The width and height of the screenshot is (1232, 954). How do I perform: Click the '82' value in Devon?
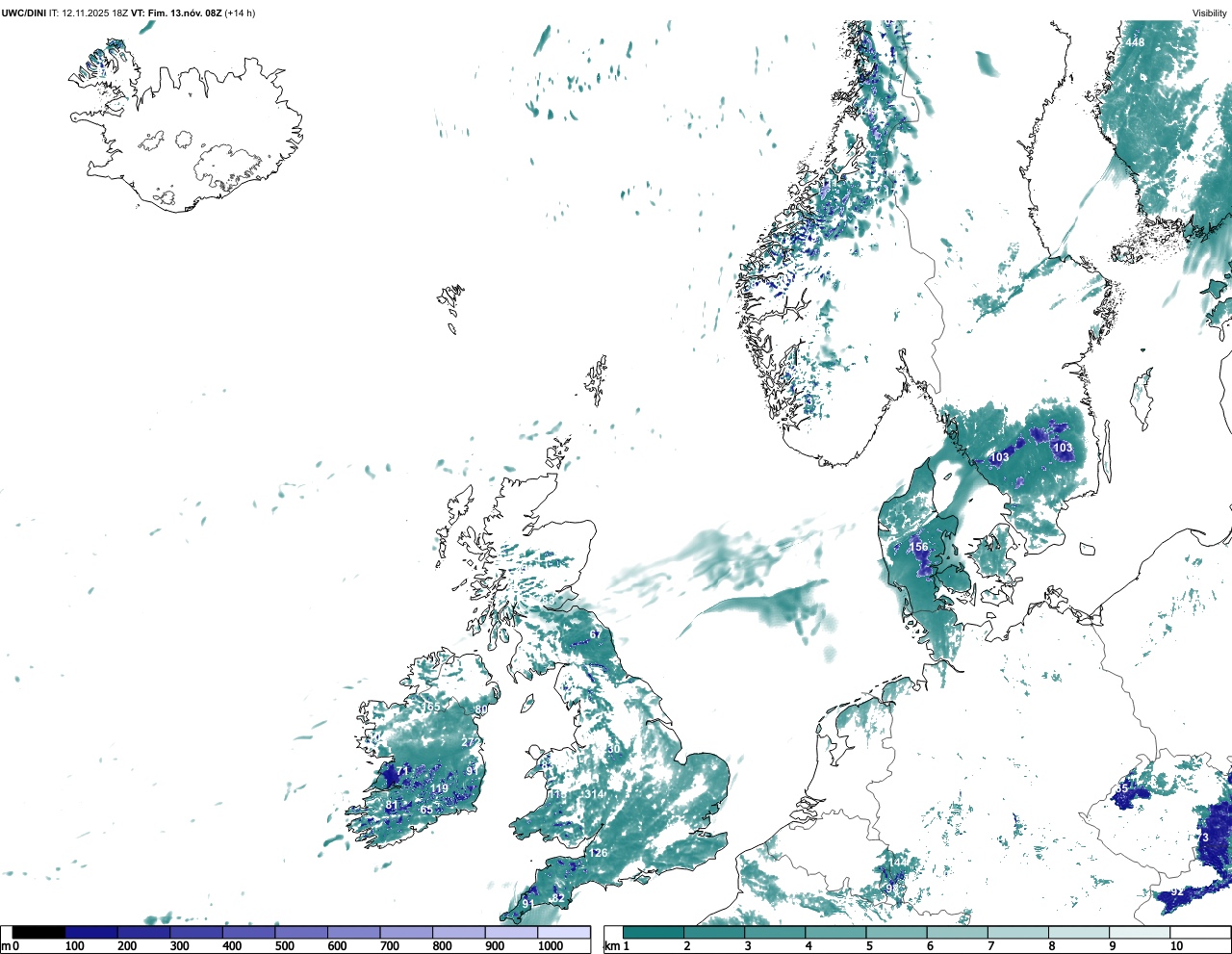[557, 898]
